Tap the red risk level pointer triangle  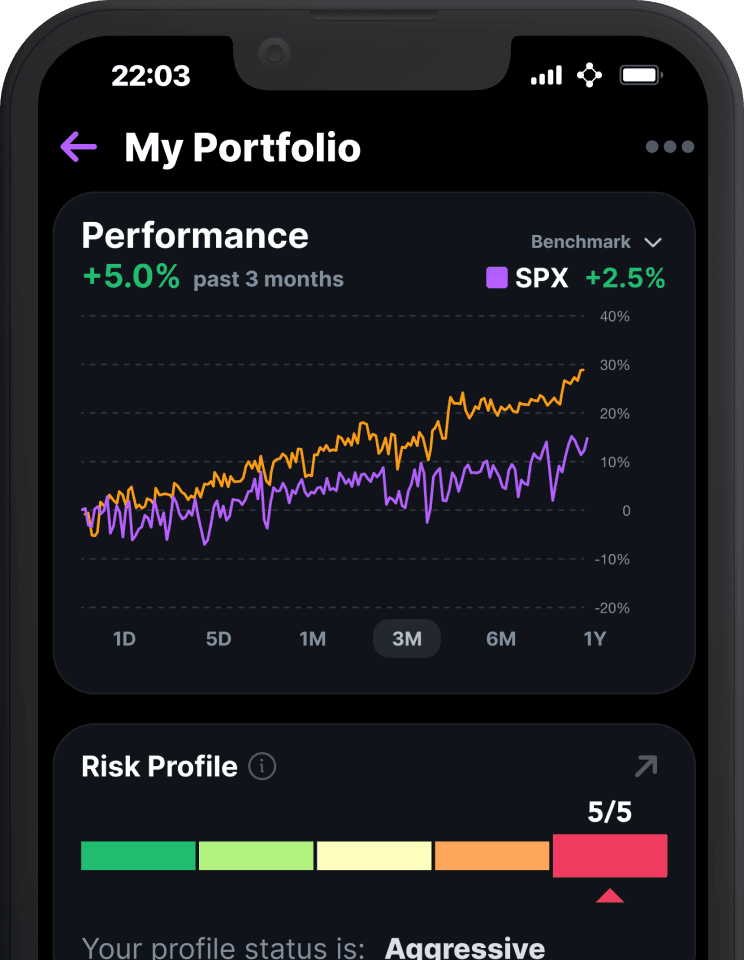(x=610, y=896)
